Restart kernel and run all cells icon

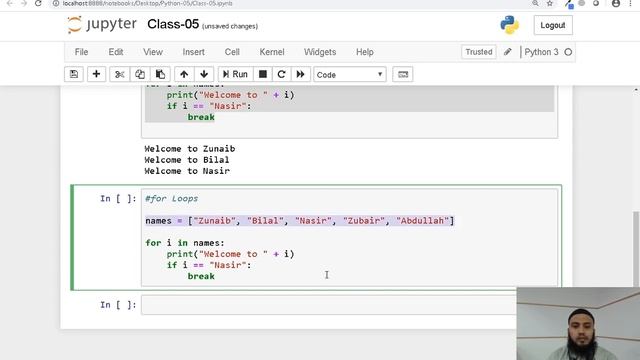click(300, 74)
